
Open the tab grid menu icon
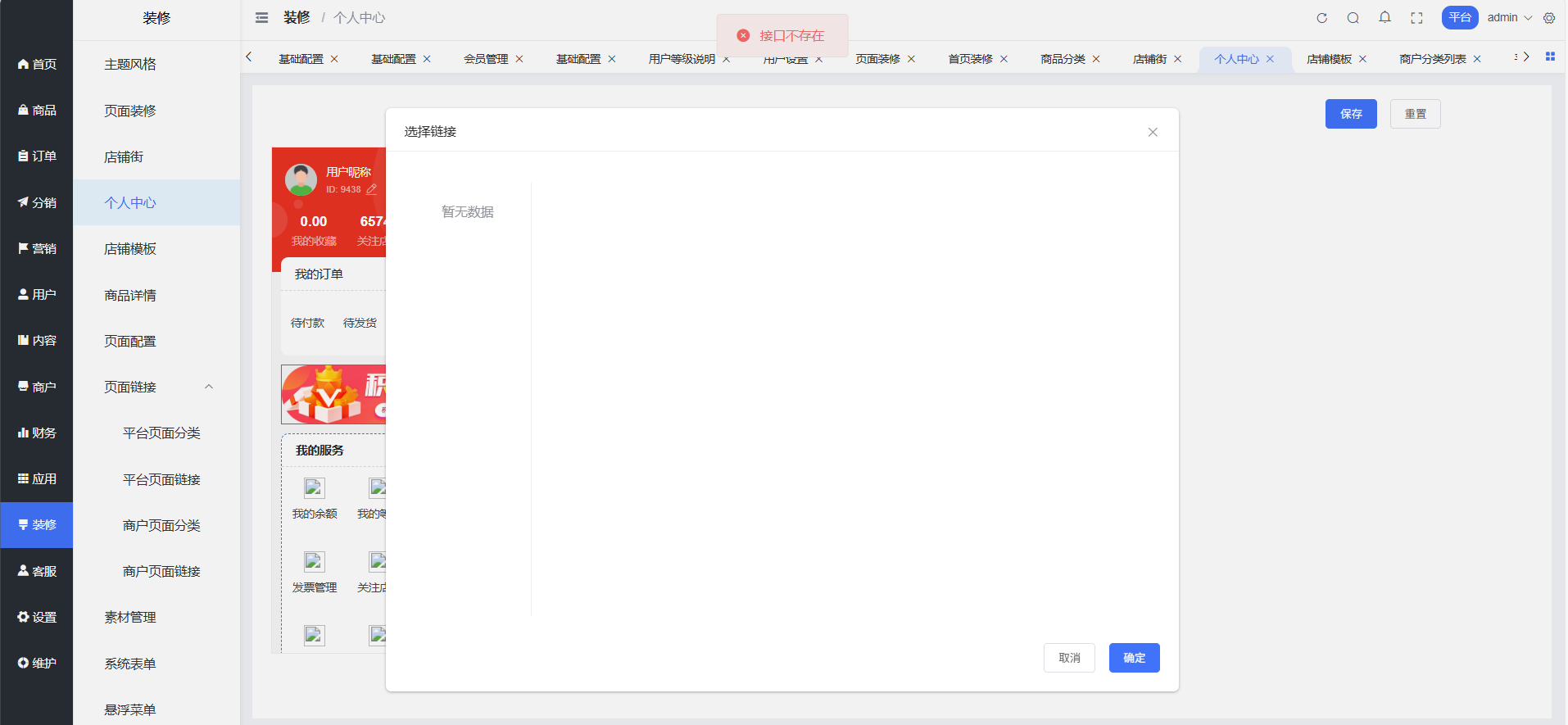[1550, 57]
